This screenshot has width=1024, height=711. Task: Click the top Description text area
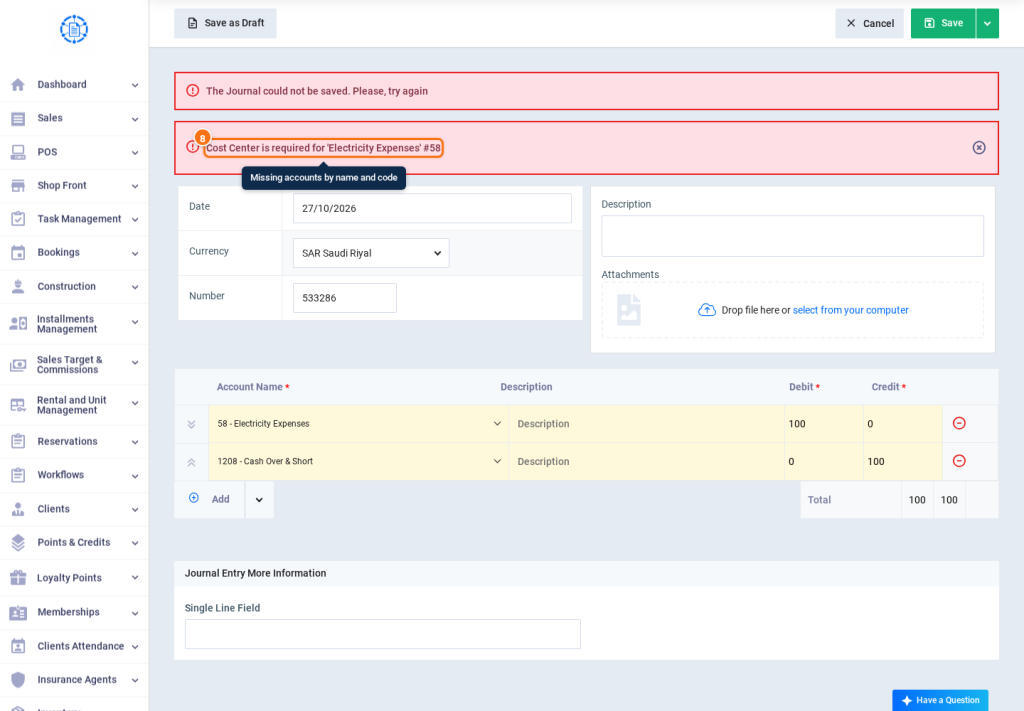point(792,236)
